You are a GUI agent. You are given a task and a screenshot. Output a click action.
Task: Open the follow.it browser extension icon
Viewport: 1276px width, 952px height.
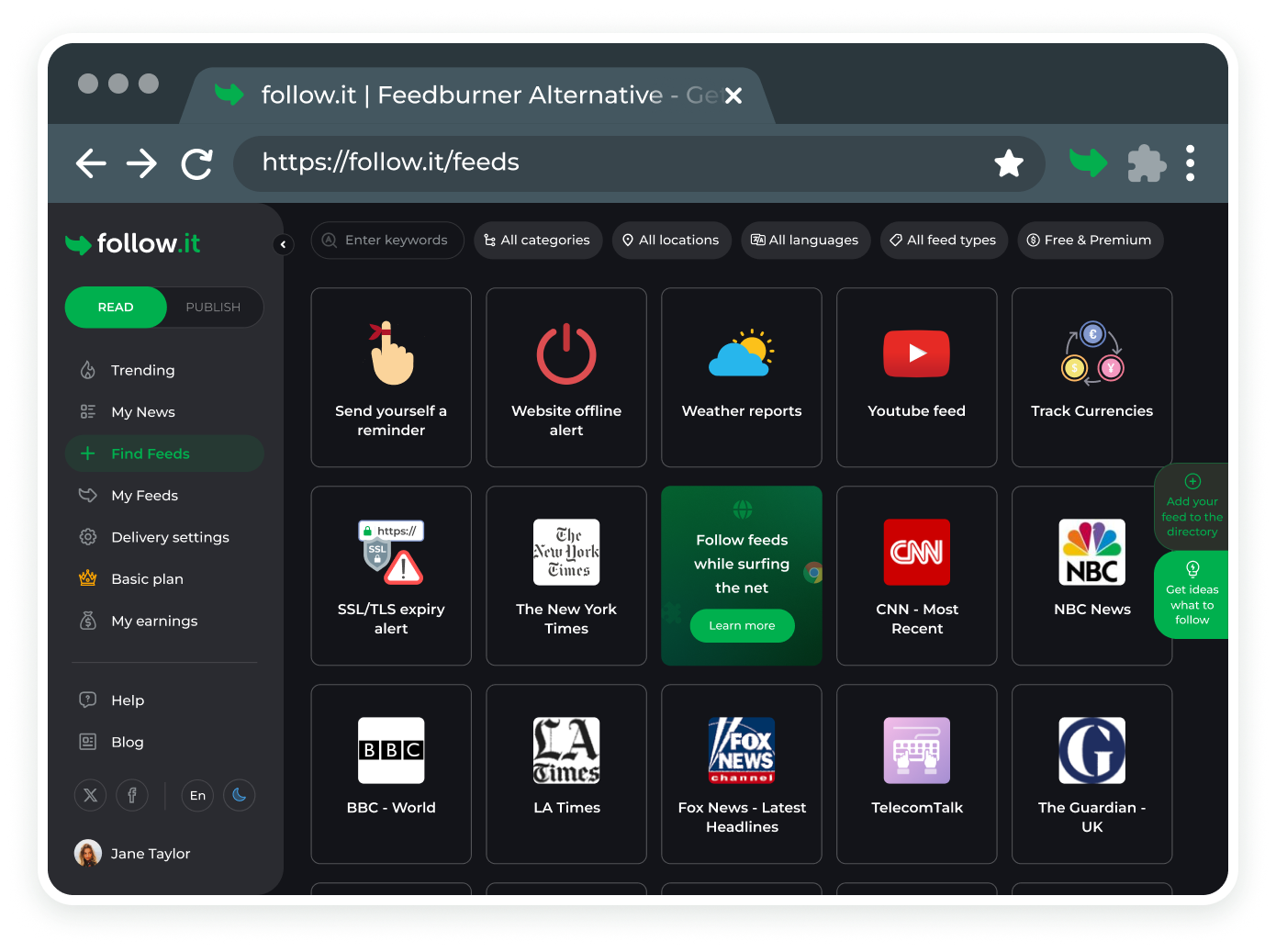(1088, 163)
